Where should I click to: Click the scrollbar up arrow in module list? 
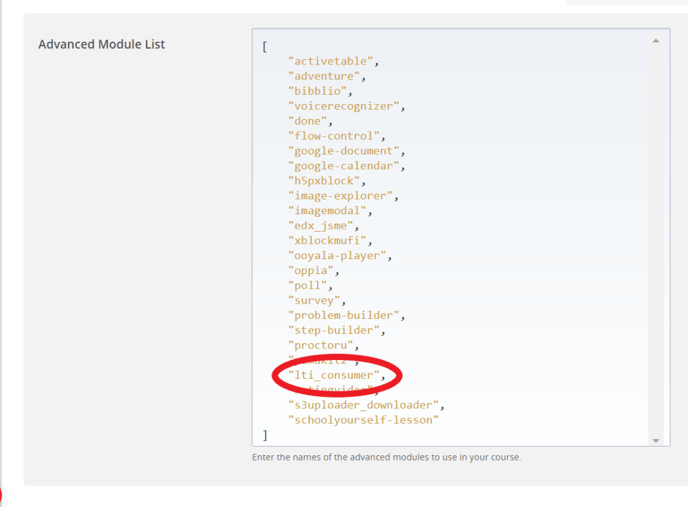click(656, 41)
